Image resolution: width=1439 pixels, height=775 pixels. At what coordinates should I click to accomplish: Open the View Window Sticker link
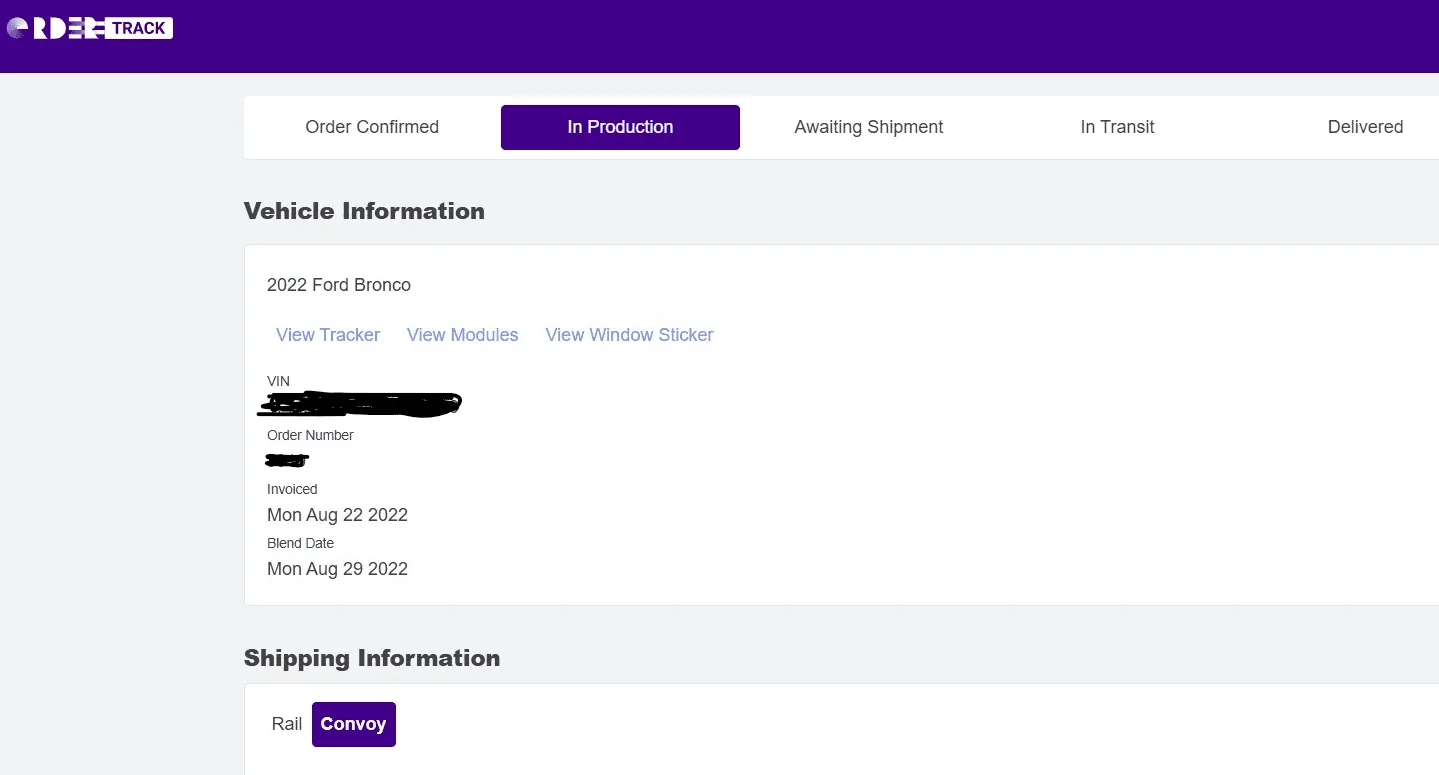pyautogui.click(x=629, y=335)
